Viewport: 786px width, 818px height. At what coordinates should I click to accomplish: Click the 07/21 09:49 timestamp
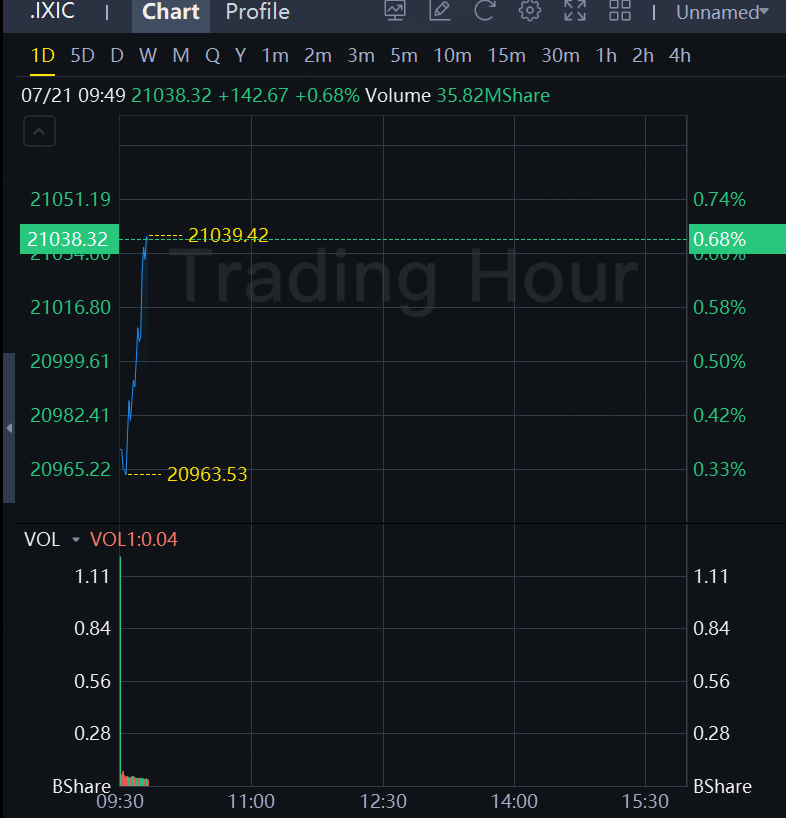pos(74,95)
